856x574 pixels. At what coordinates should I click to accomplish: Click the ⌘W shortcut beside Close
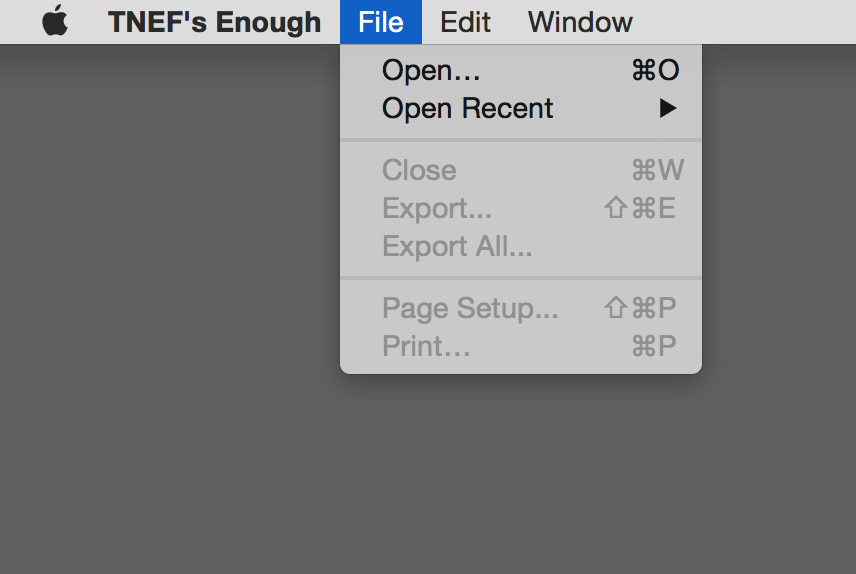pyautogui.click(x=658, y=170)
